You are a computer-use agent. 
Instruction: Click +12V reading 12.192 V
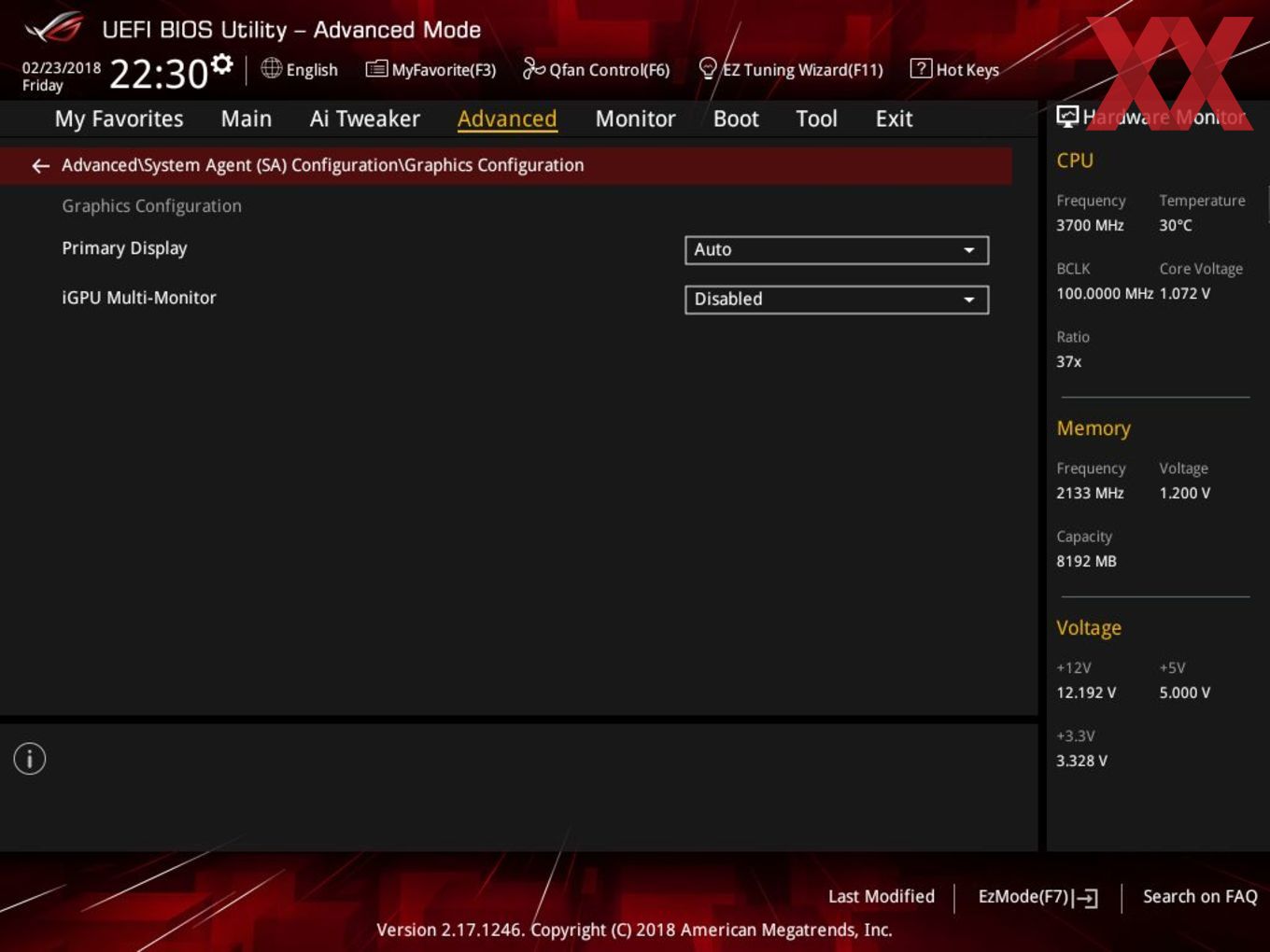tap(1086, 693)
